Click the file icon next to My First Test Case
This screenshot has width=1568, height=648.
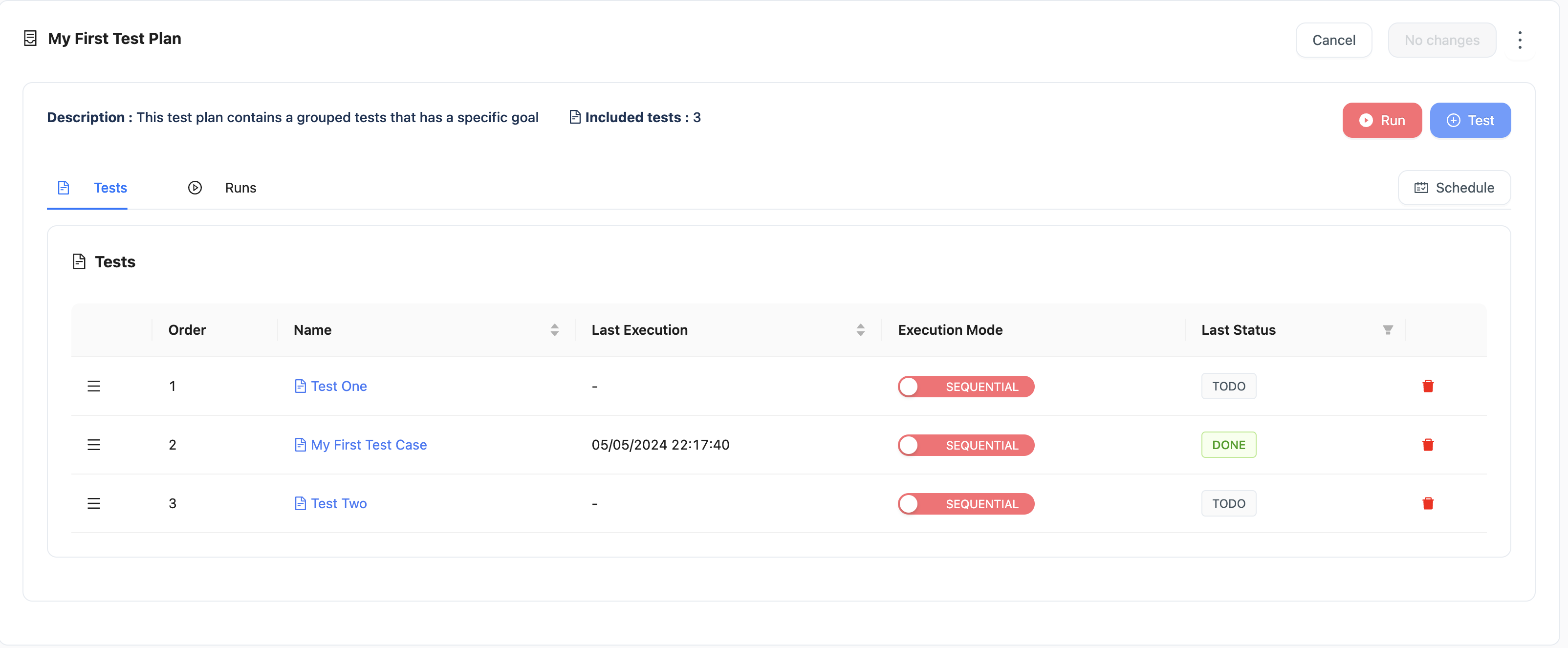300,445
